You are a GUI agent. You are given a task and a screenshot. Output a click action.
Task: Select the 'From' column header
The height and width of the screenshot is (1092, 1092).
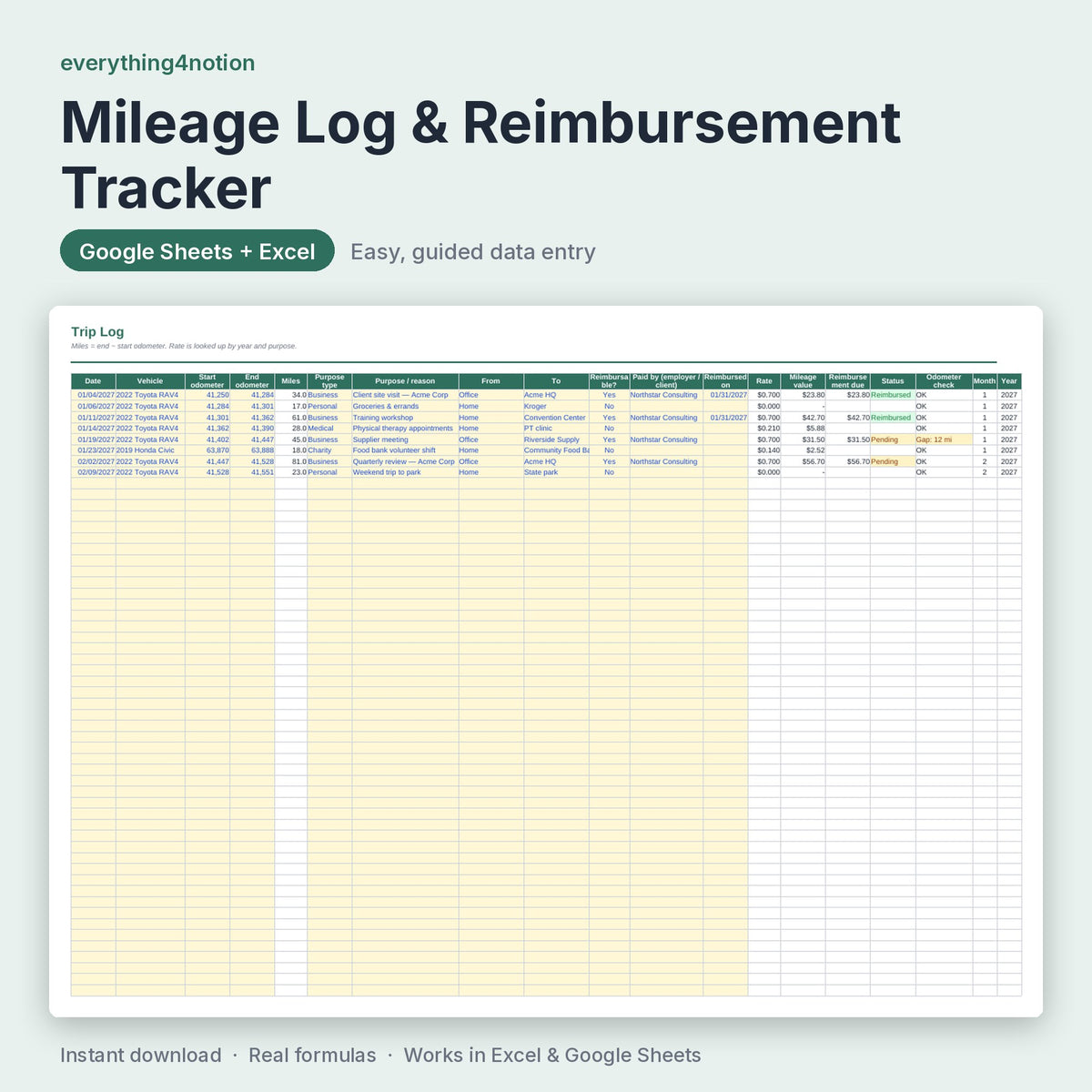coord(490,381)
